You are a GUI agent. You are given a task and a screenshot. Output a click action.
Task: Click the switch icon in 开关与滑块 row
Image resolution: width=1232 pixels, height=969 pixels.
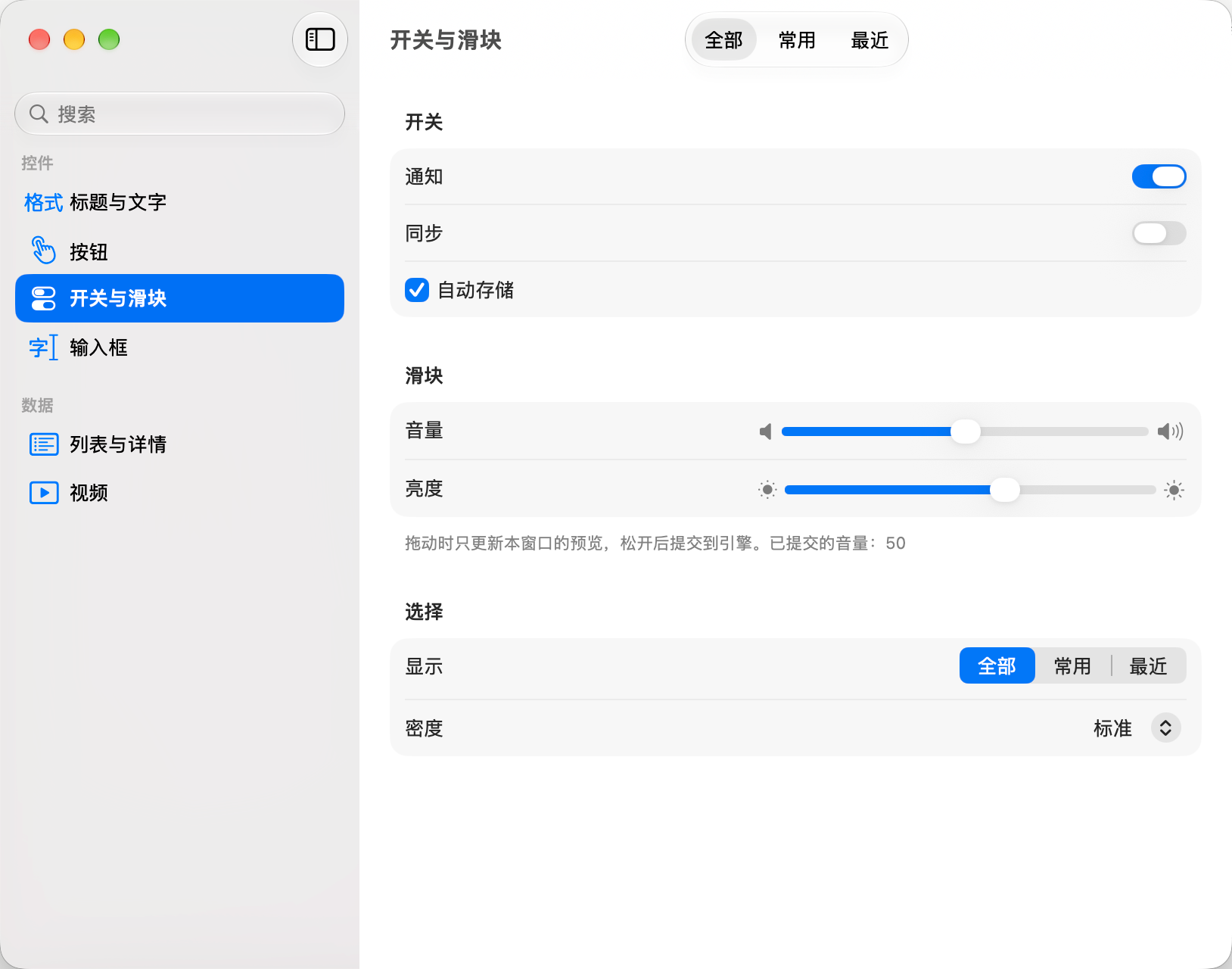pos(43,298)
